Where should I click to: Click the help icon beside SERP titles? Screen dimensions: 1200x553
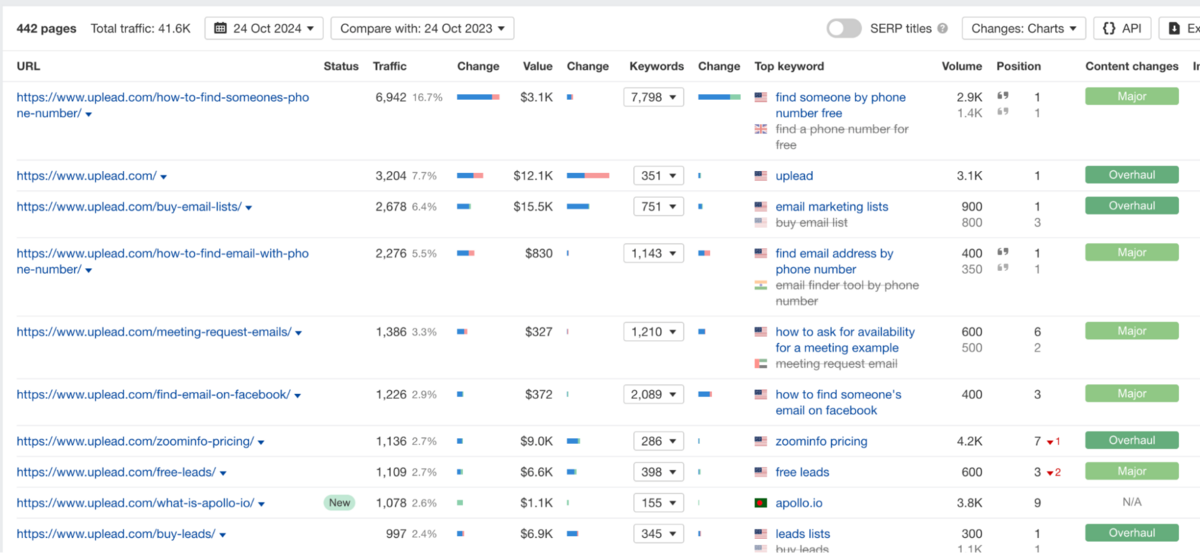click(942, 29)
